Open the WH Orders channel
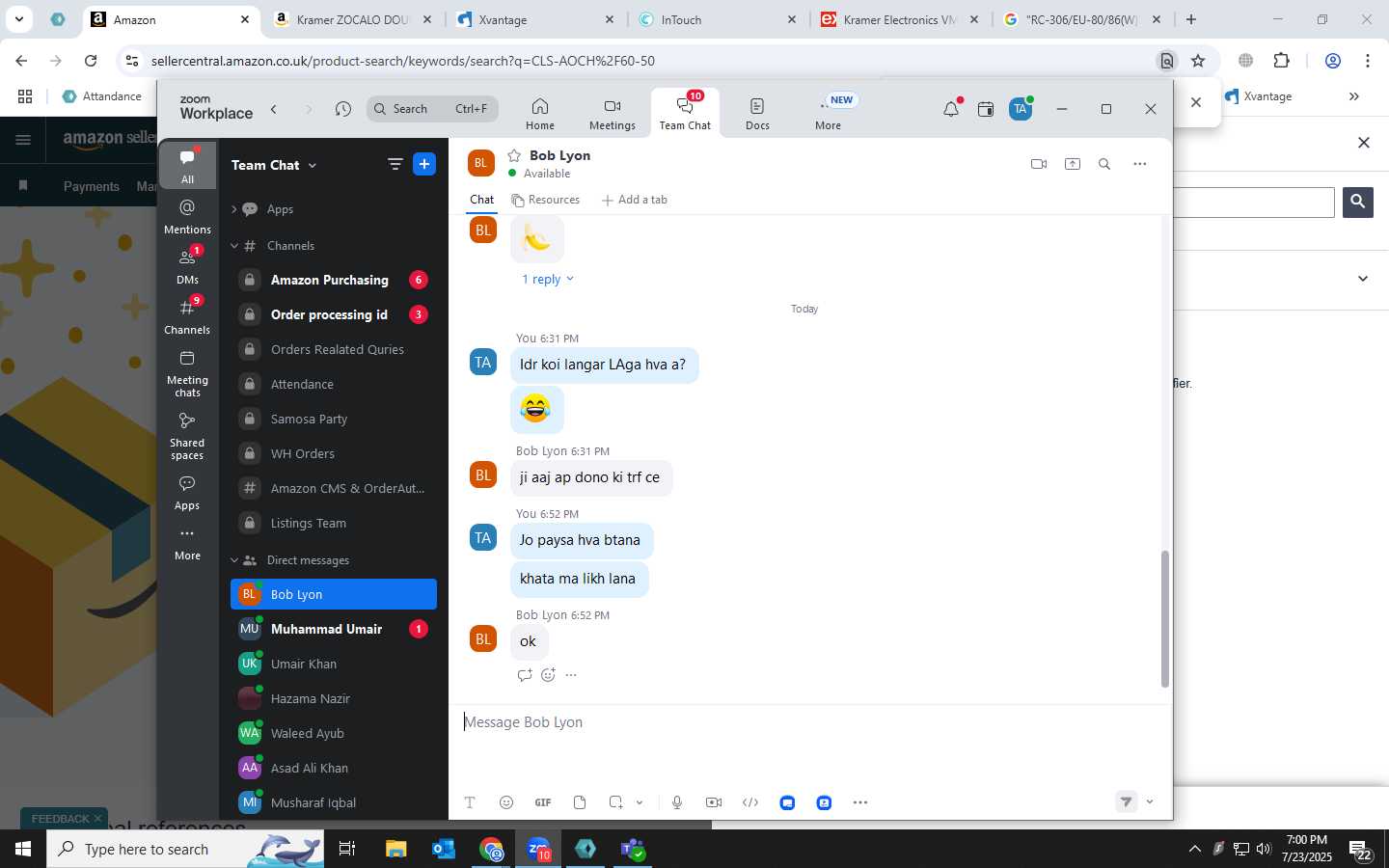 [334, 453]
